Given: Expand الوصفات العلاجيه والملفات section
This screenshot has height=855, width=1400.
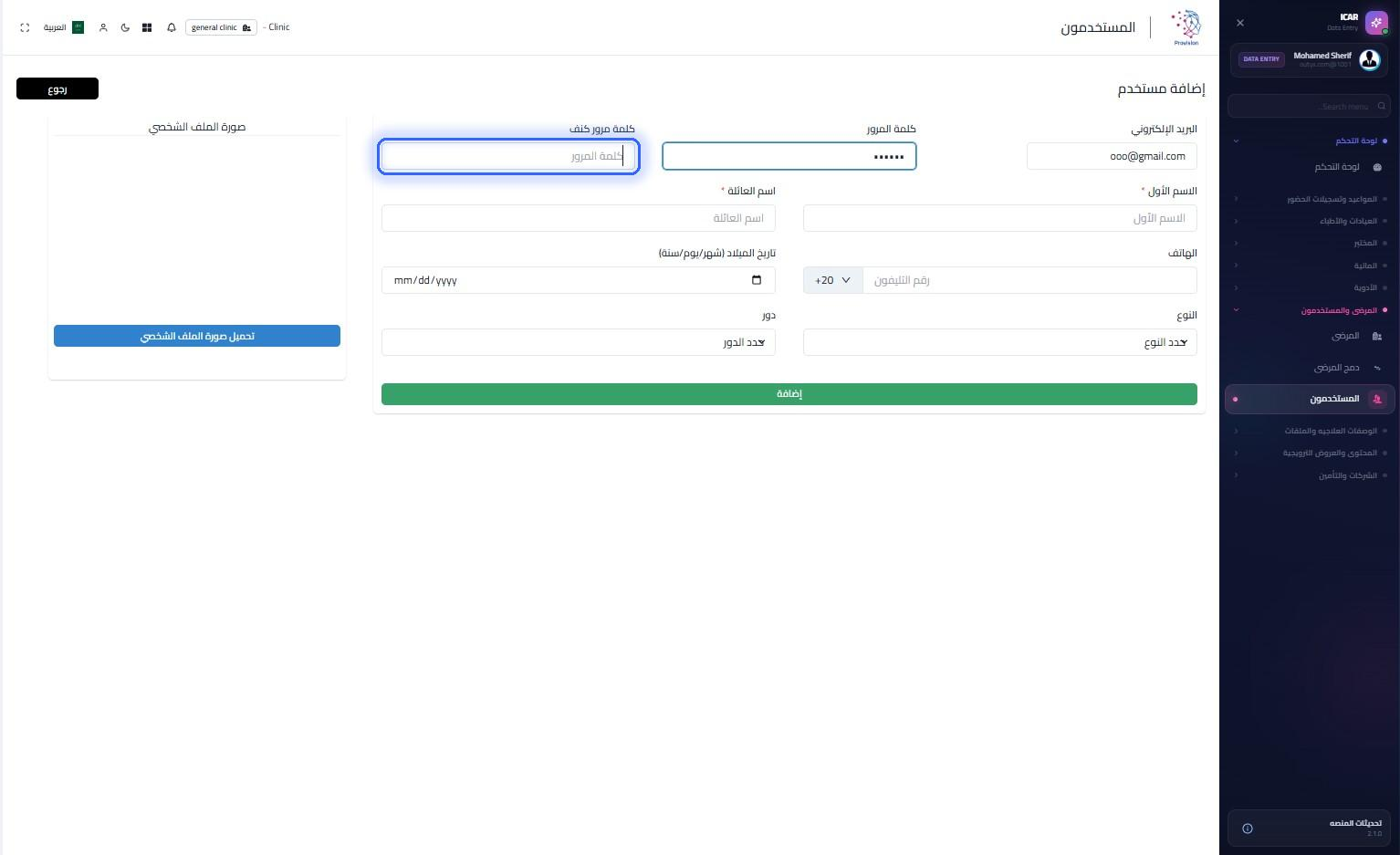Looking at the screenshot, I should coord(1310,431).
